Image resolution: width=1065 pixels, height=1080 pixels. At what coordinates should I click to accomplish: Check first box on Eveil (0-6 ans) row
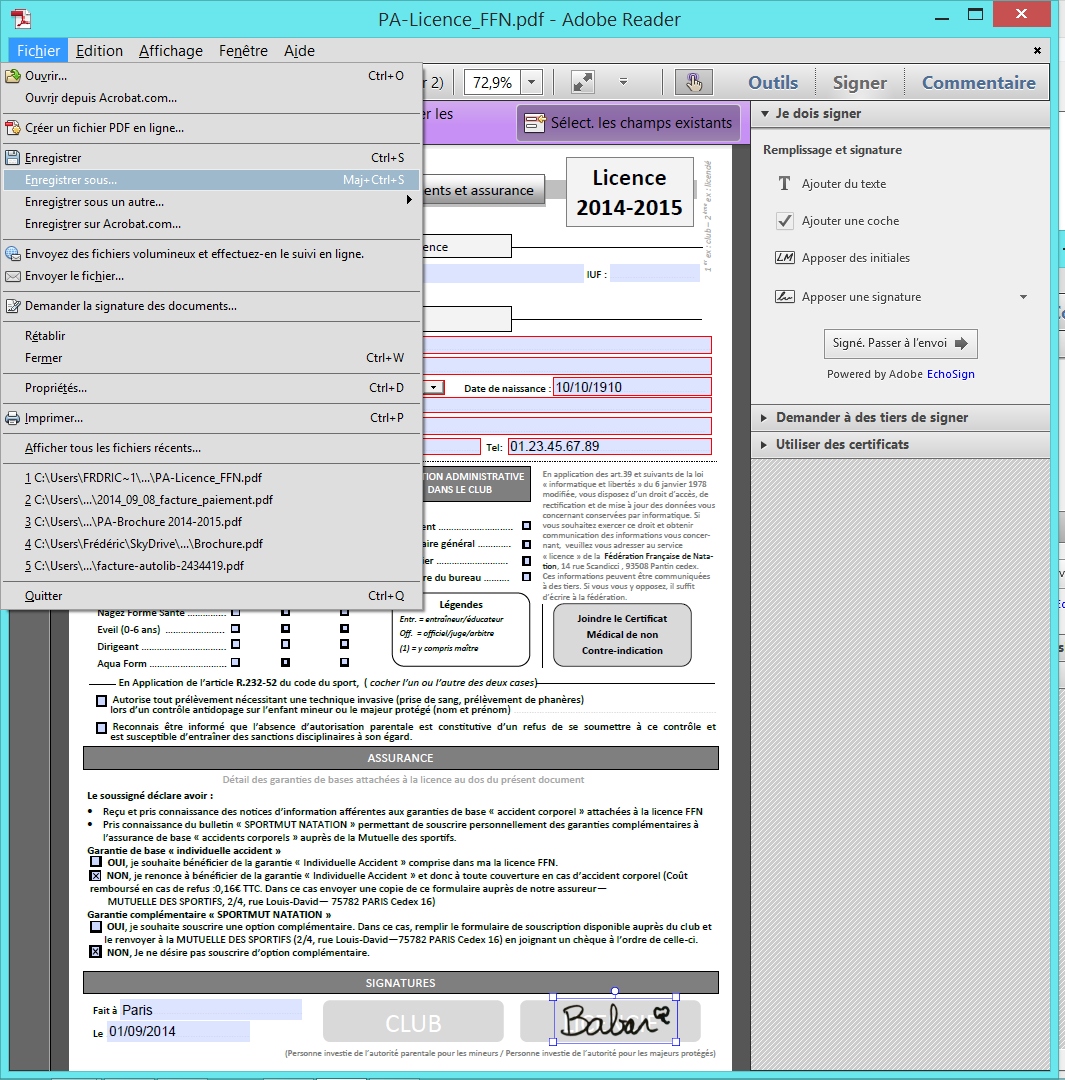[x=236, y=628]
